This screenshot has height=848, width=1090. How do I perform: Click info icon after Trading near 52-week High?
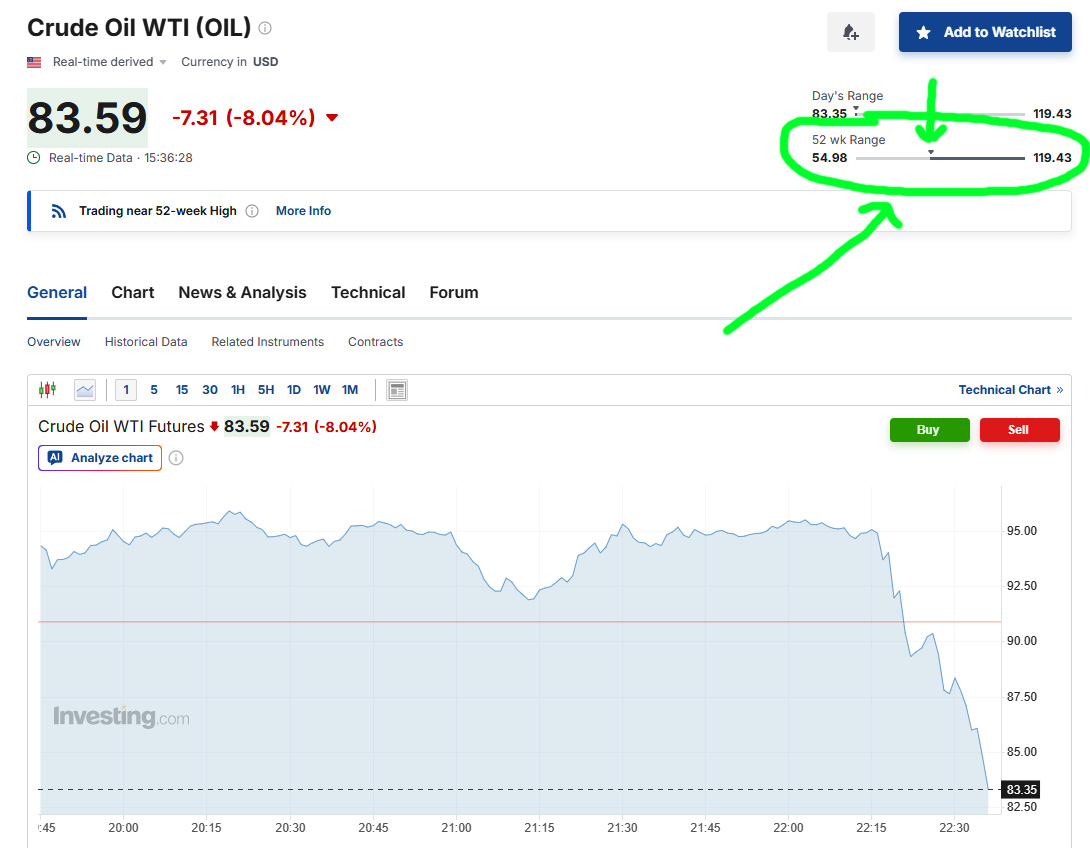coord(252,211)
